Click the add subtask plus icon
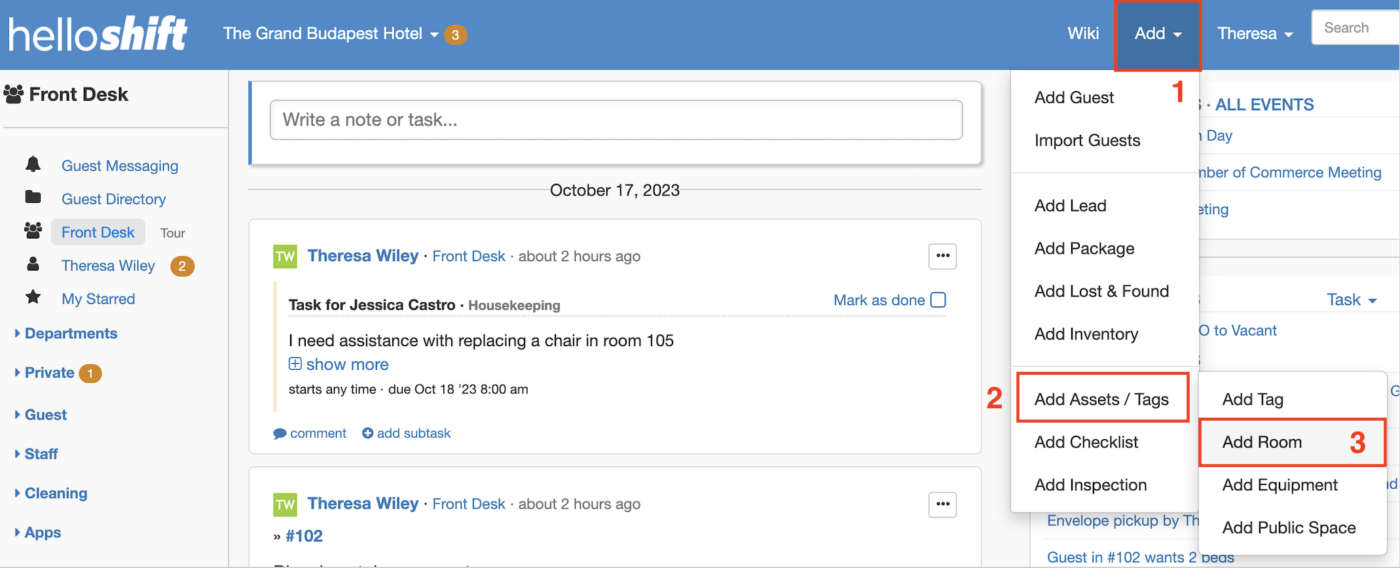Image resolution: width=1400 pixels, height=568 pixels. pyautogui.click(x=367, y=434)
